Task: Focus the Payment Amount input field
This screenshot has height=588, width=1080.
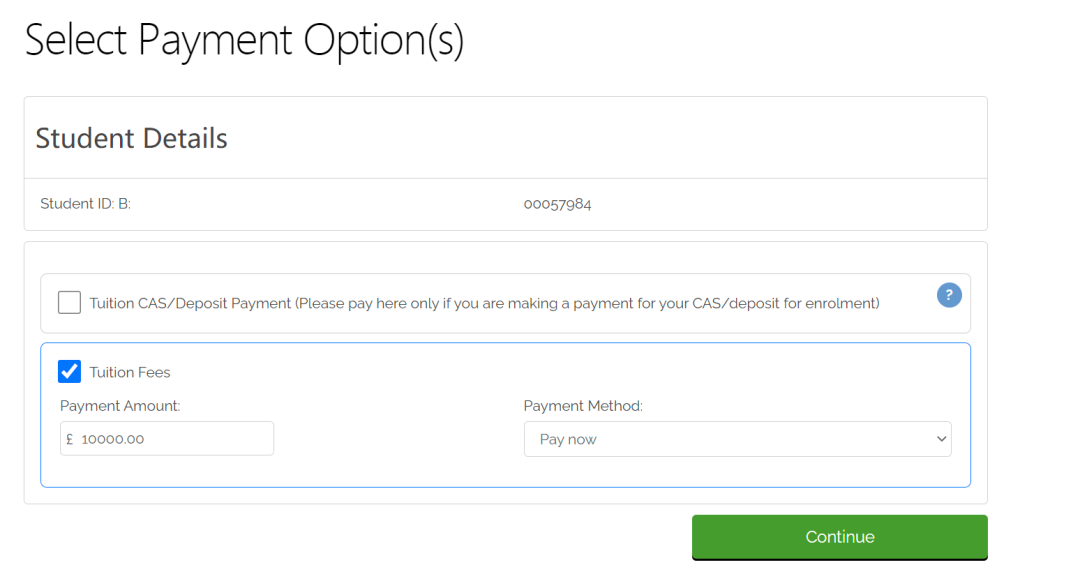Action: click(167, 439)
